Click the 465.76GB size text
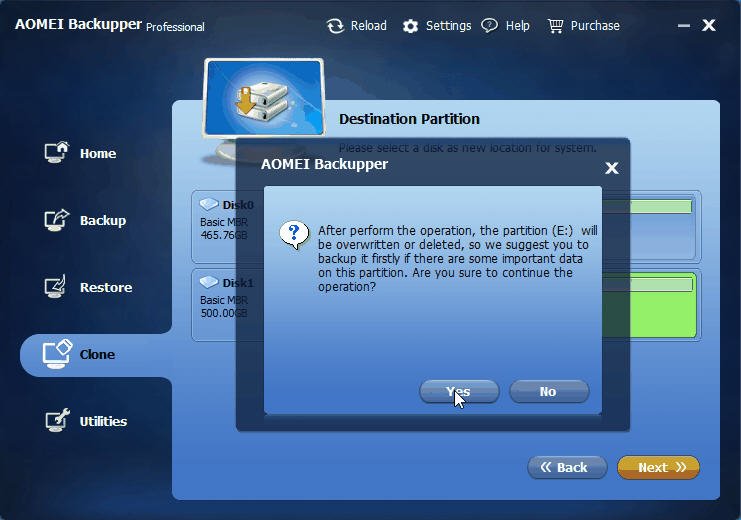The image size is (741, 520). (x=224, y=235)
